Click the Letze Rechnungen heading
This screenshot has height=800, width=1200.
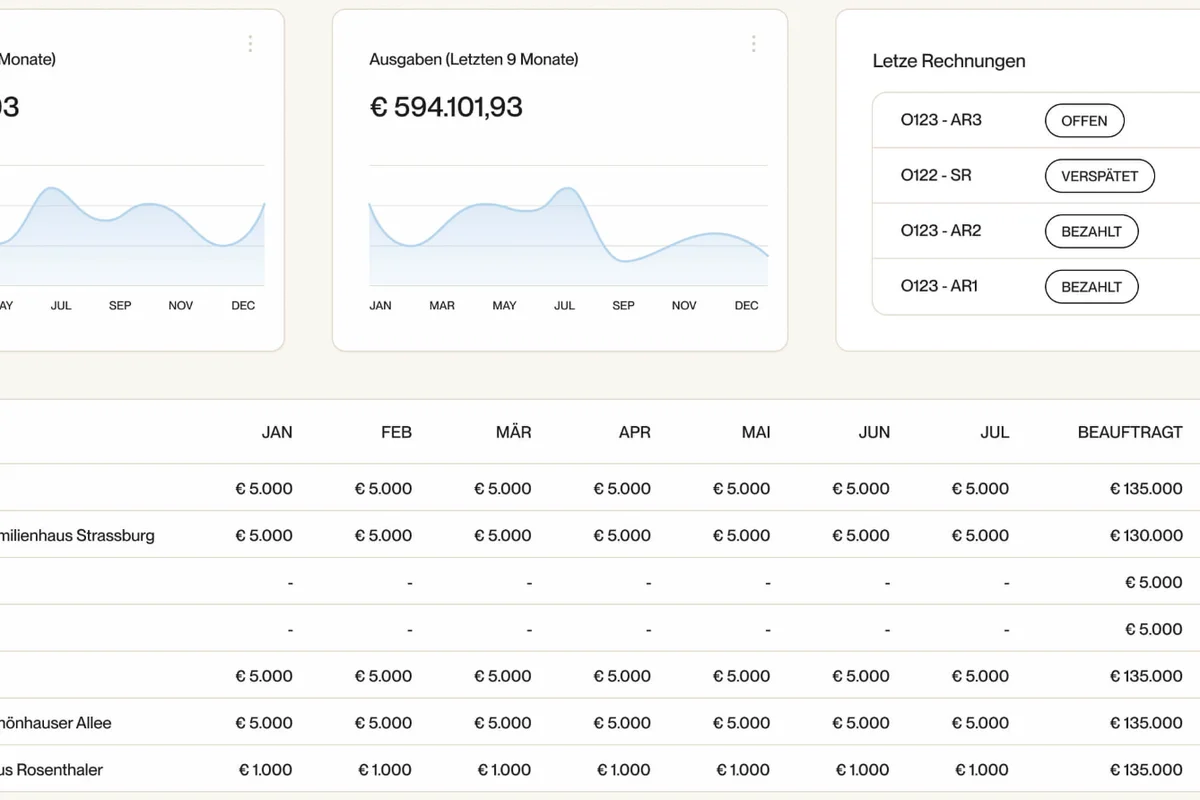tap(949, 61)
